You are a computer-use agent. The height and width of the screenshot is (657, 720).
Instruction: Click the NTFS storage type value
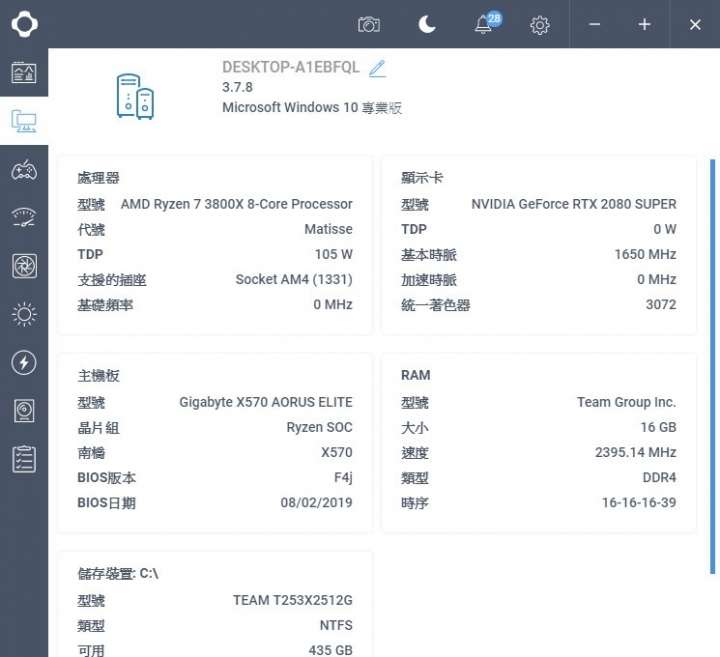(336, 625)
